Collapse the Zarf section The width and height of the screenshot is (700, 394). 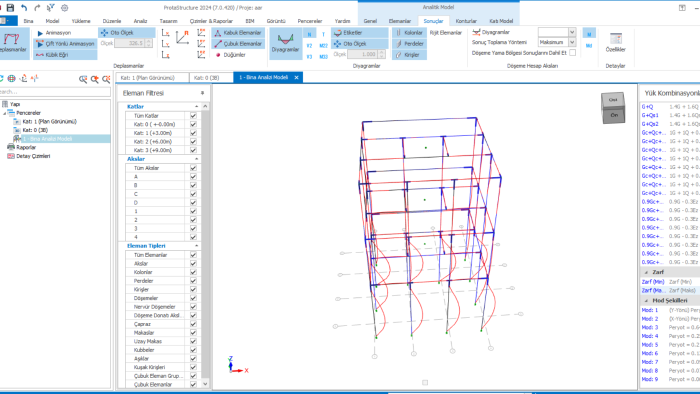pyautogui.click(x=646, y=272)
